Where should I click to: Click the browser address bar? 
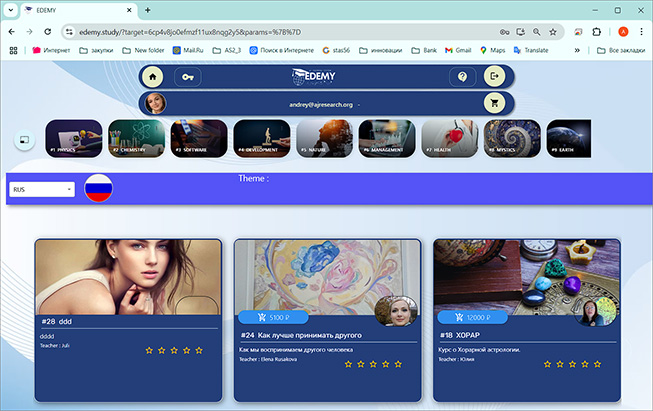pos(280,31)
